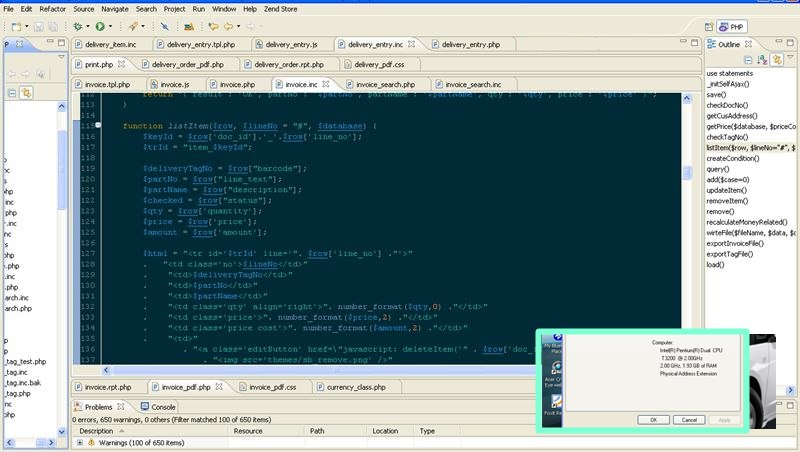Screen dimensions: 800x452
Task: Close the invoice_pdf.php editor tab
Action: click(218, 387)
